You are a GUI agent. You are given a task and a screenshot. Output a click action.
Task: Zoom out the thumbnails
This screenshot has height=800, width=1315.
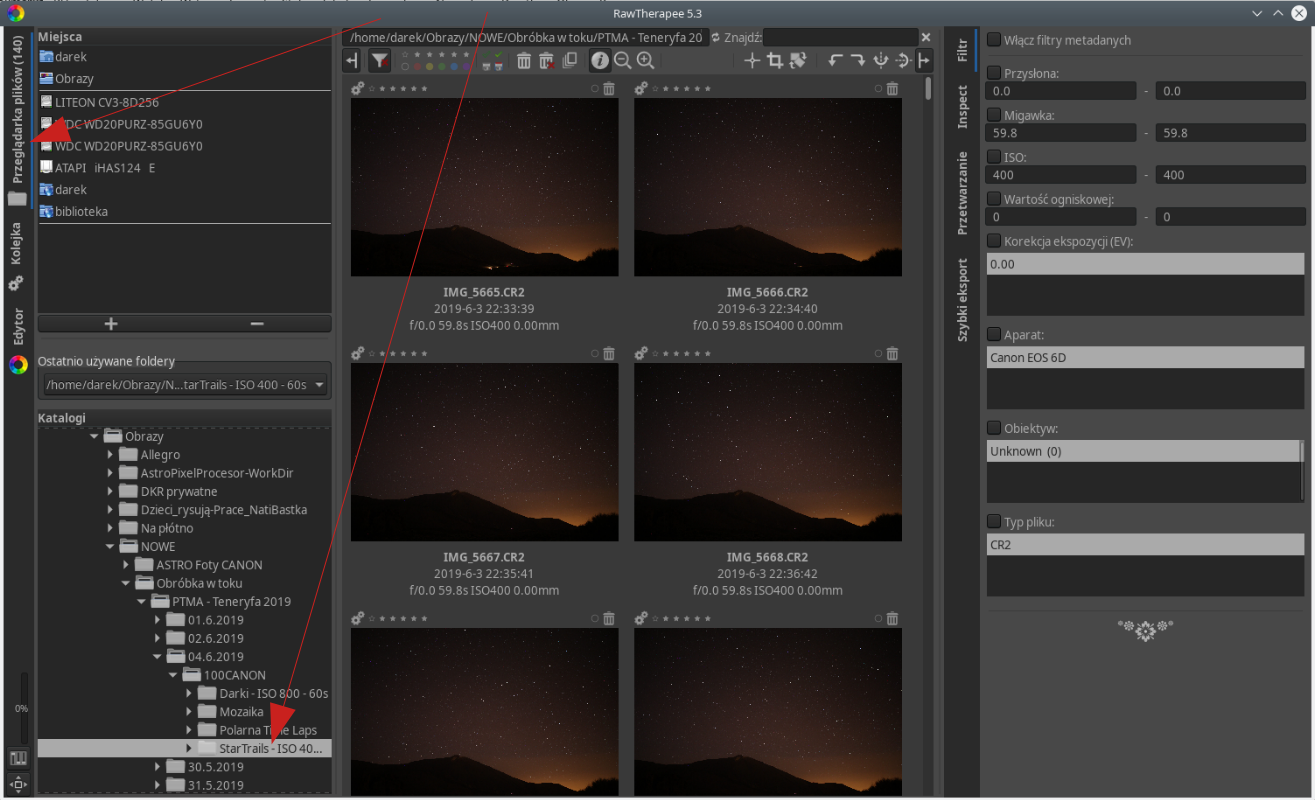(622, 61)
